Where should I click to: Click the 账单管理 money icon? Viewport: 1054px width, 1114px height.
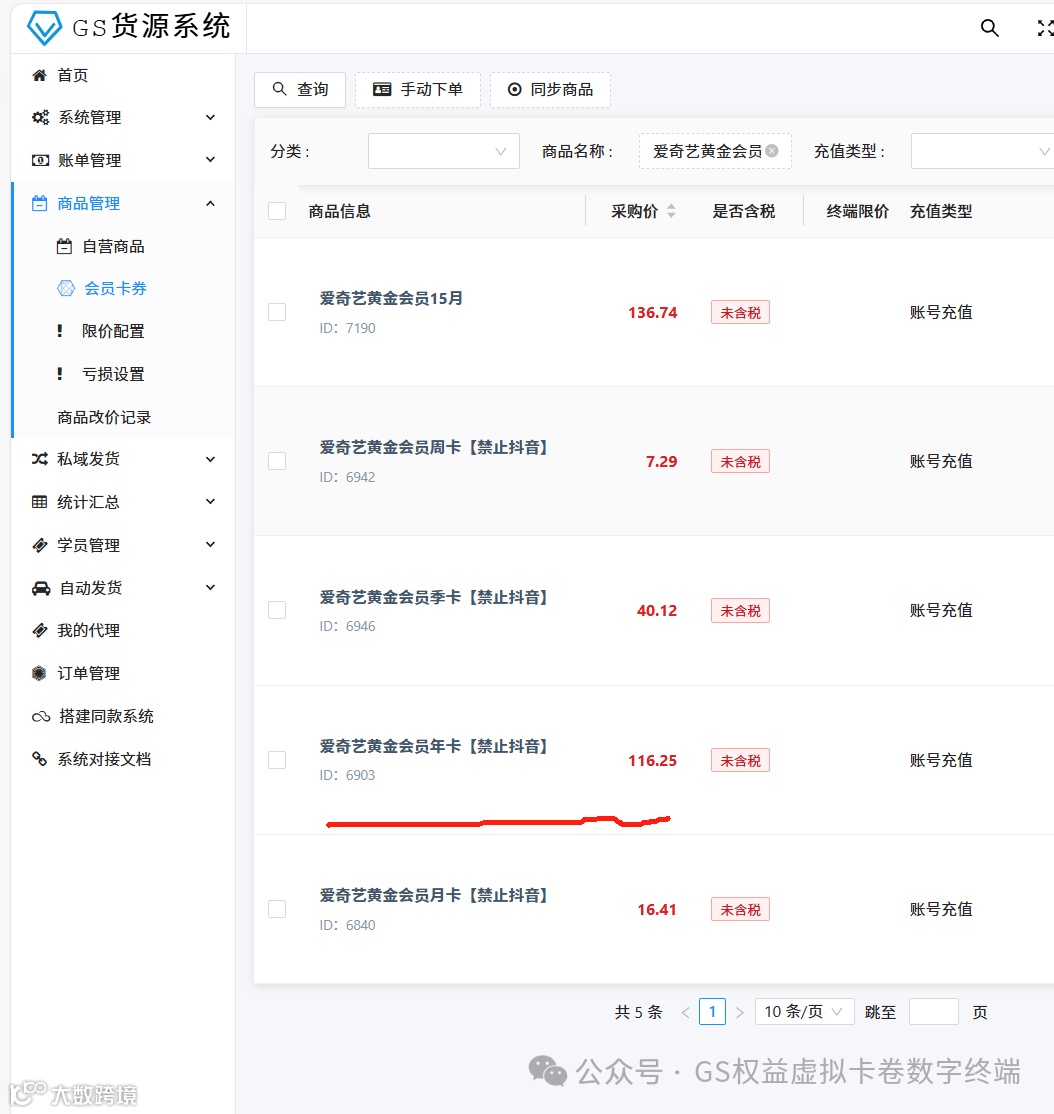click(40, 161)
